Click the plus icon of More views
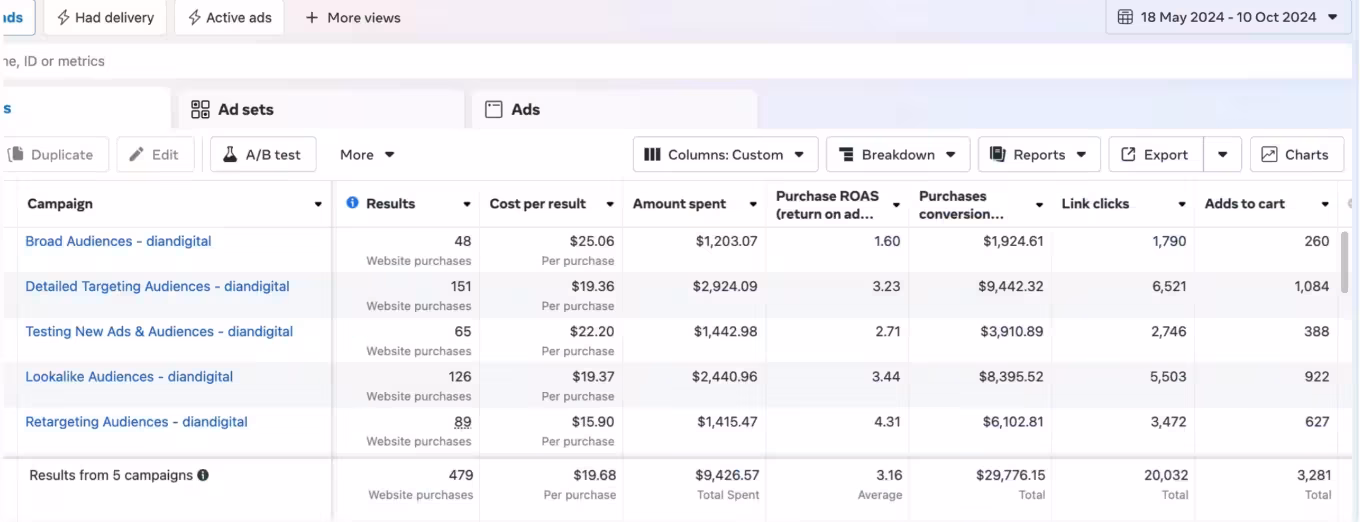 [311, 18]
